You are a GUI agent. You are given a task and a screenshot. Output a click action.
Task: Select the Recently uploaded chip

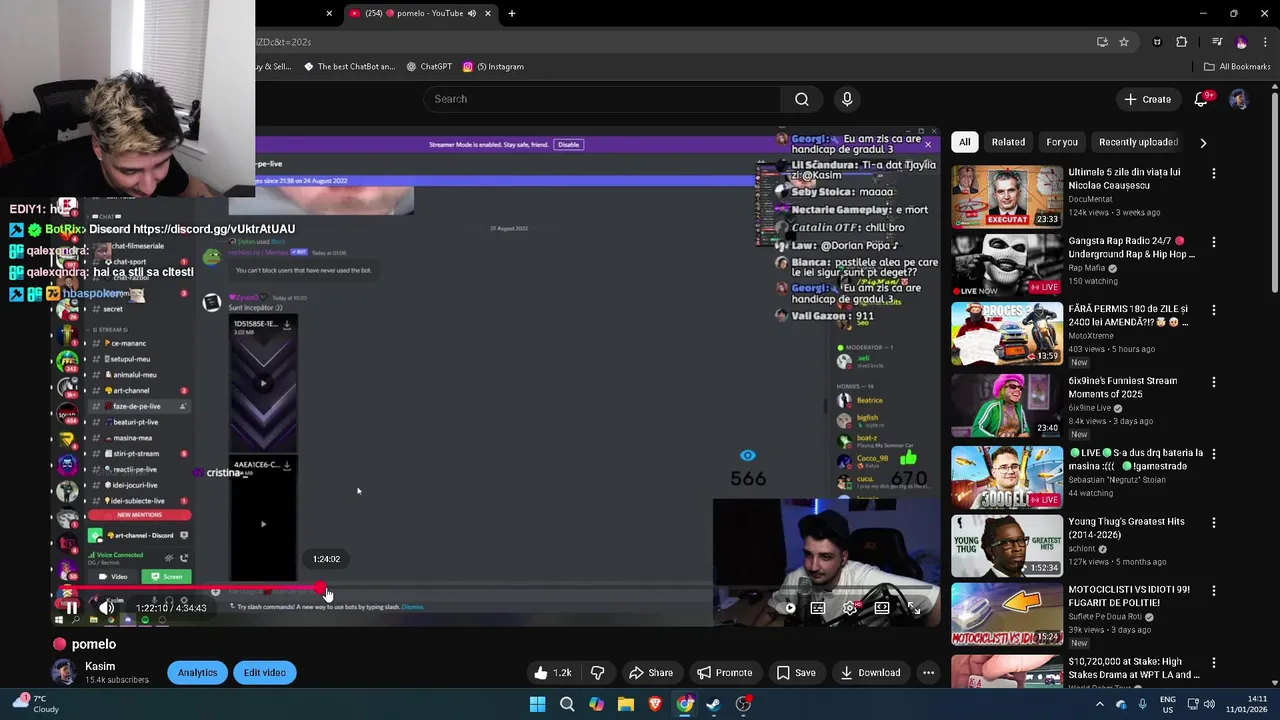click(x=1138, y=142)
